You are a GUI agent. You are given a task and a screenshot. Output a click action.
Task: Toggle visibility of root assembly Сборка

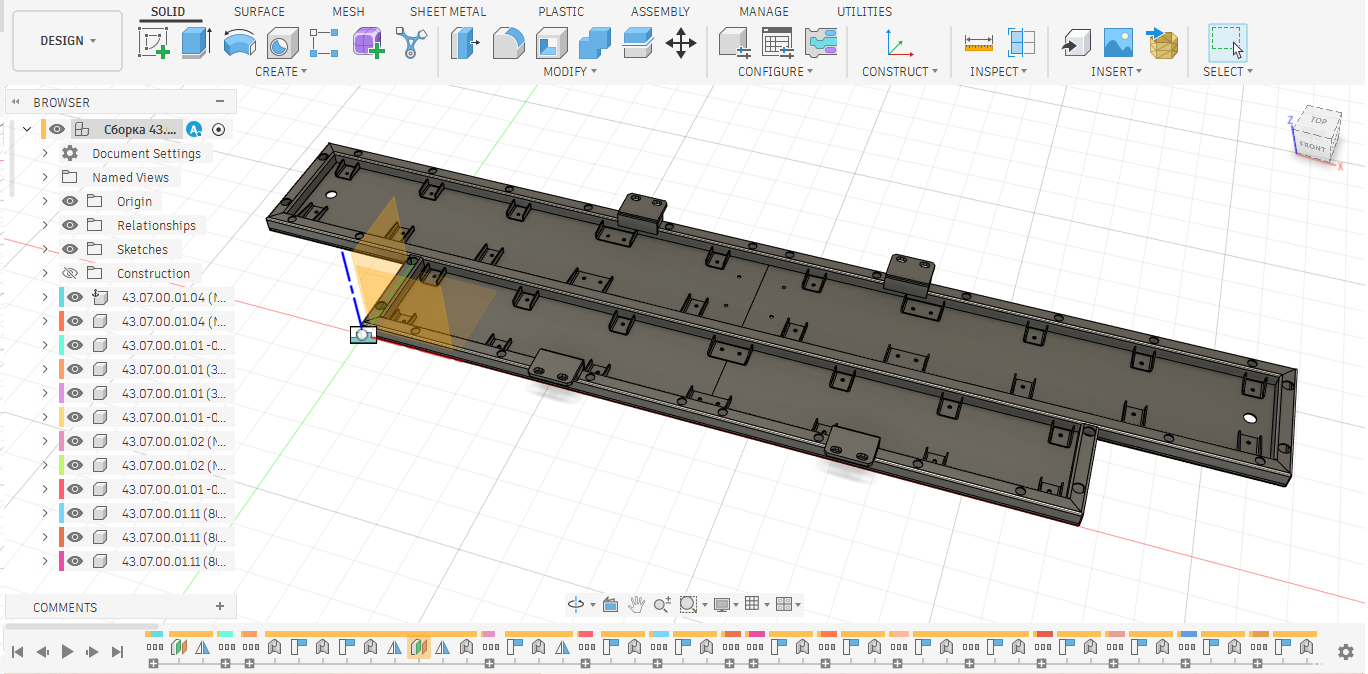pos(57,129)
